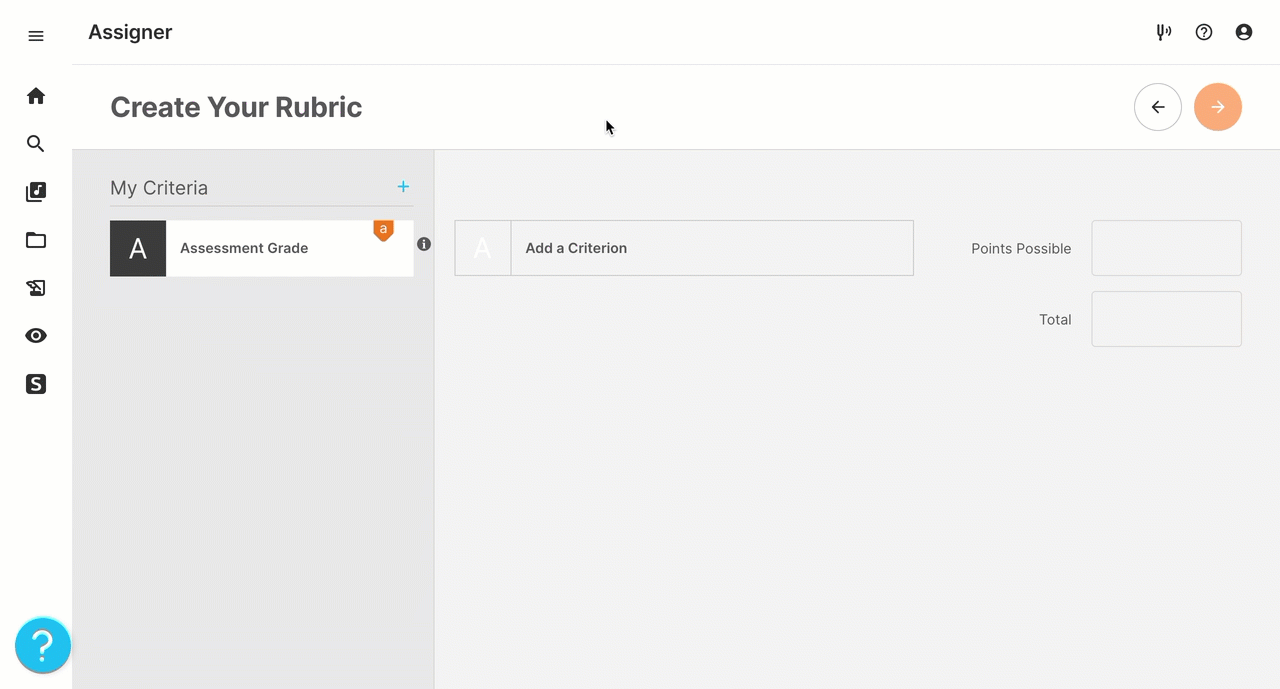1280x689 pixels.
Task: Focus the Total field
Action: pyautogui.click(x=1166, y=319)
